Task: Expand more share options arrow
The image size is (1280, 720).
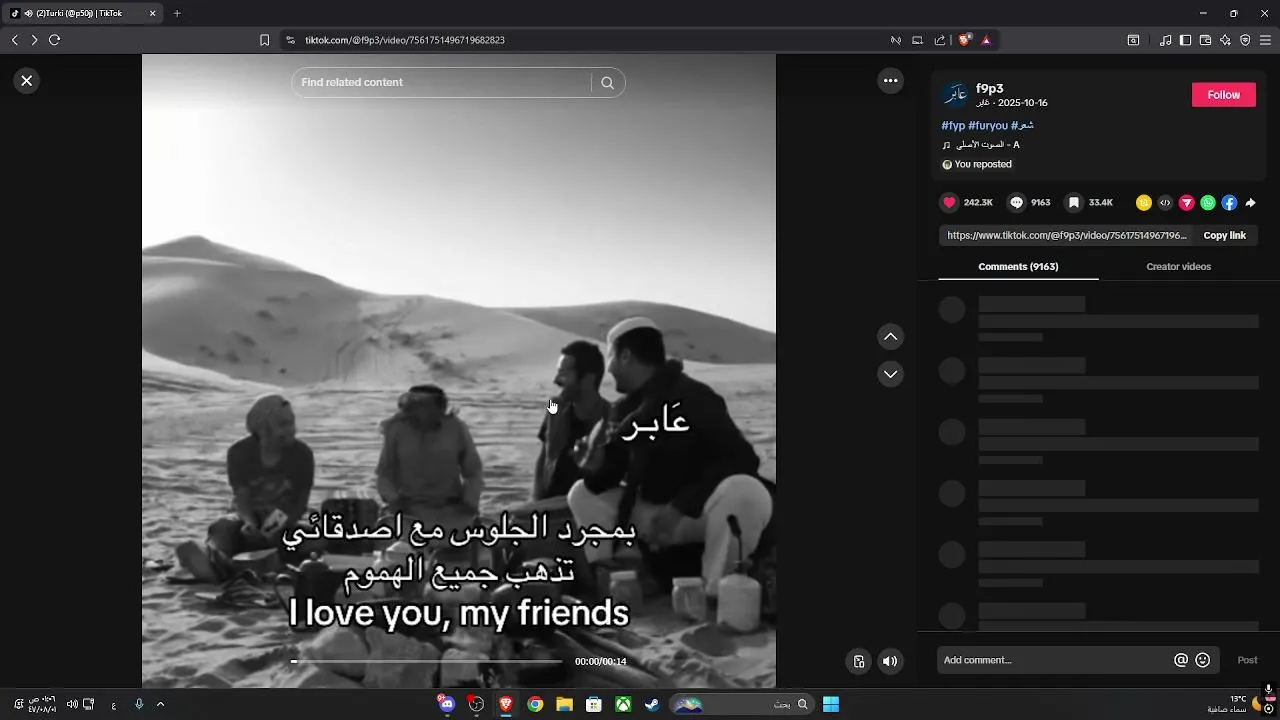Action: [x=1250, y=203]
